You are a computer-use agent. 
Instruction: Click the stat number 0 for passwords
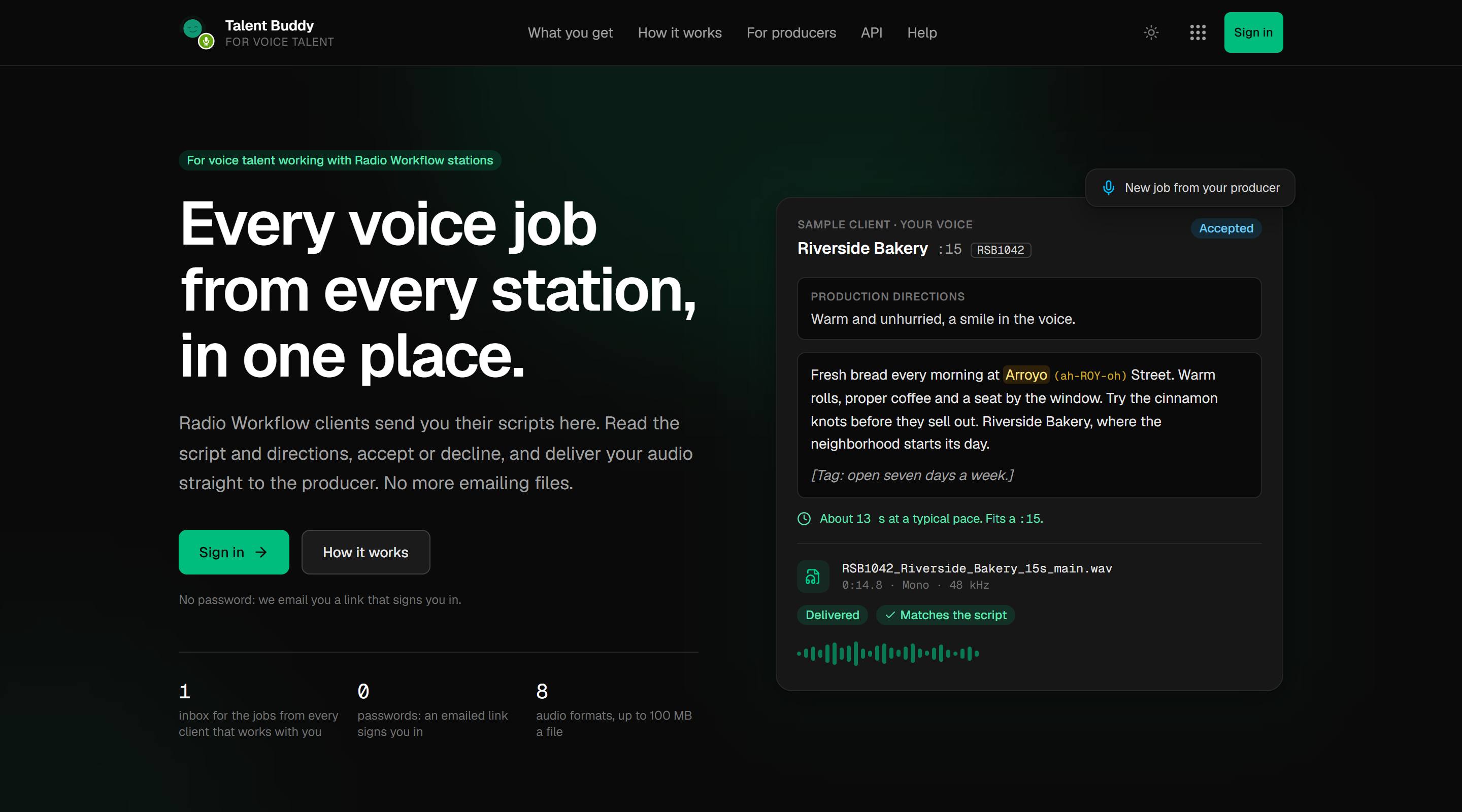point(363,691)
